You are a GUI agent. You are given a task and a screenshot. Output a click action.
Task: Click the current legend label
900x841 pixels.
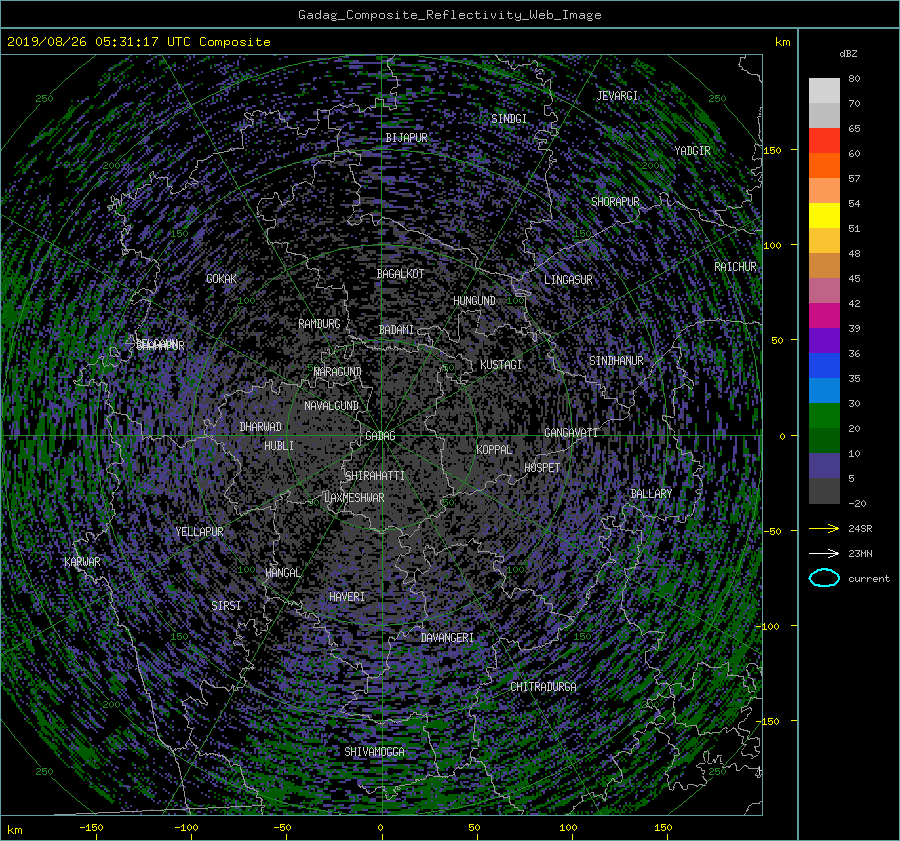point(869,579)
